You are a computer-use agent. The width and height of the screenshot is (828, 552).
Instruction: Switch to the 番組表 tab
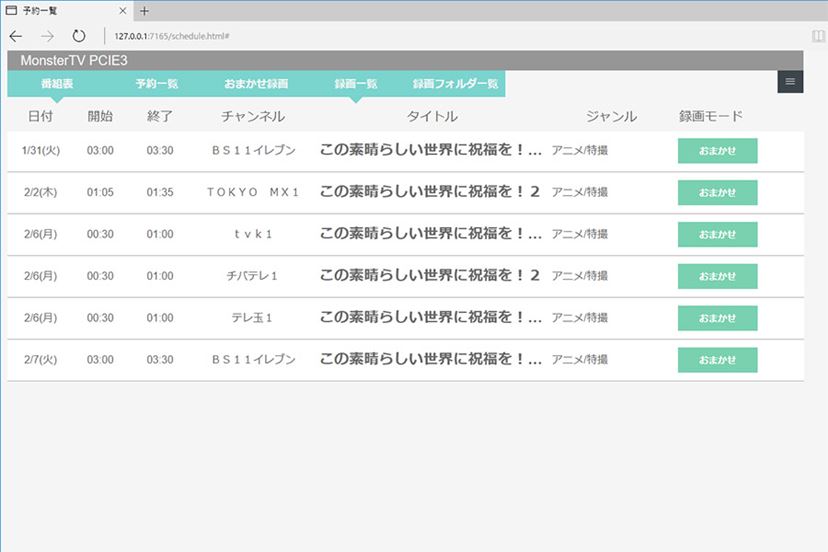point(57,83)
